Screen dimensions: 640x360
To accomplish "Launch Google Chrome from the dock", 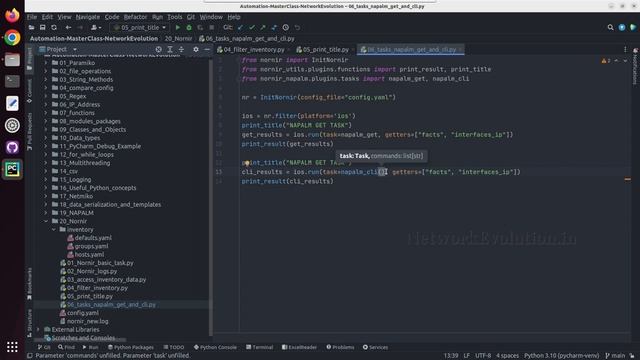I will click(x=12, y=38).
